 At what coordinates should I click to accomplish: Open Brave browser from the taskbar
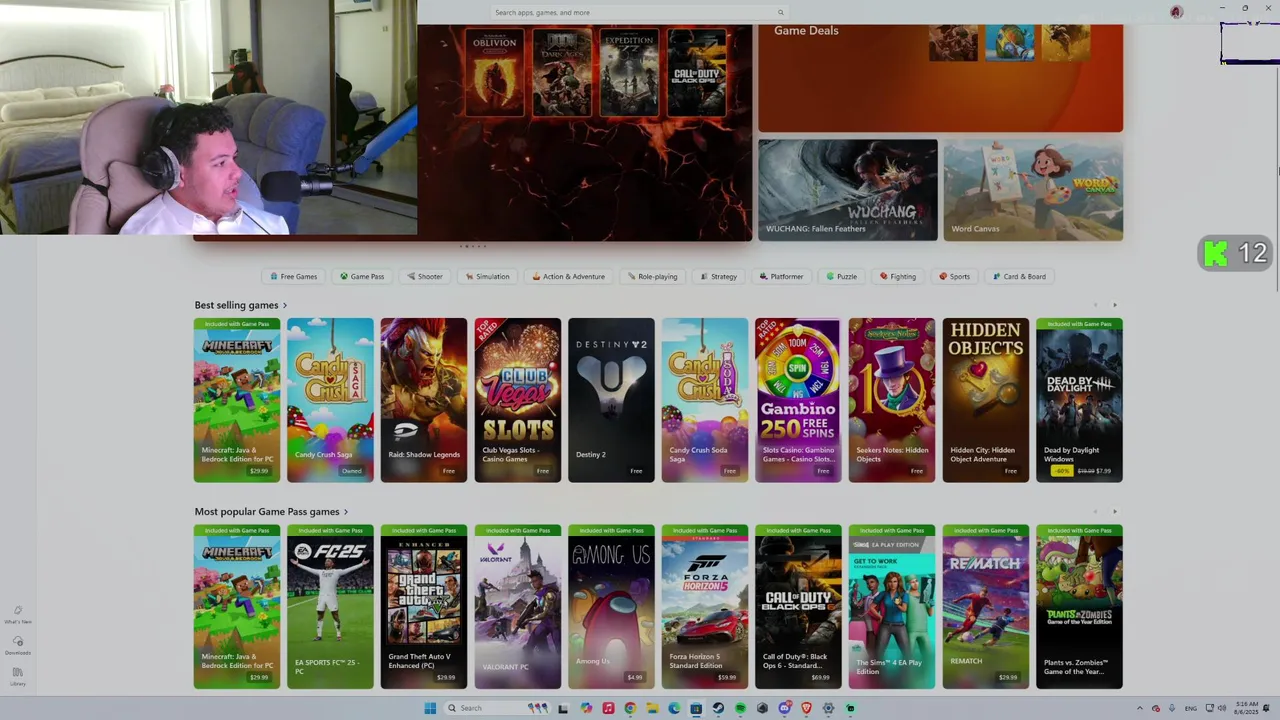point(806,708)
